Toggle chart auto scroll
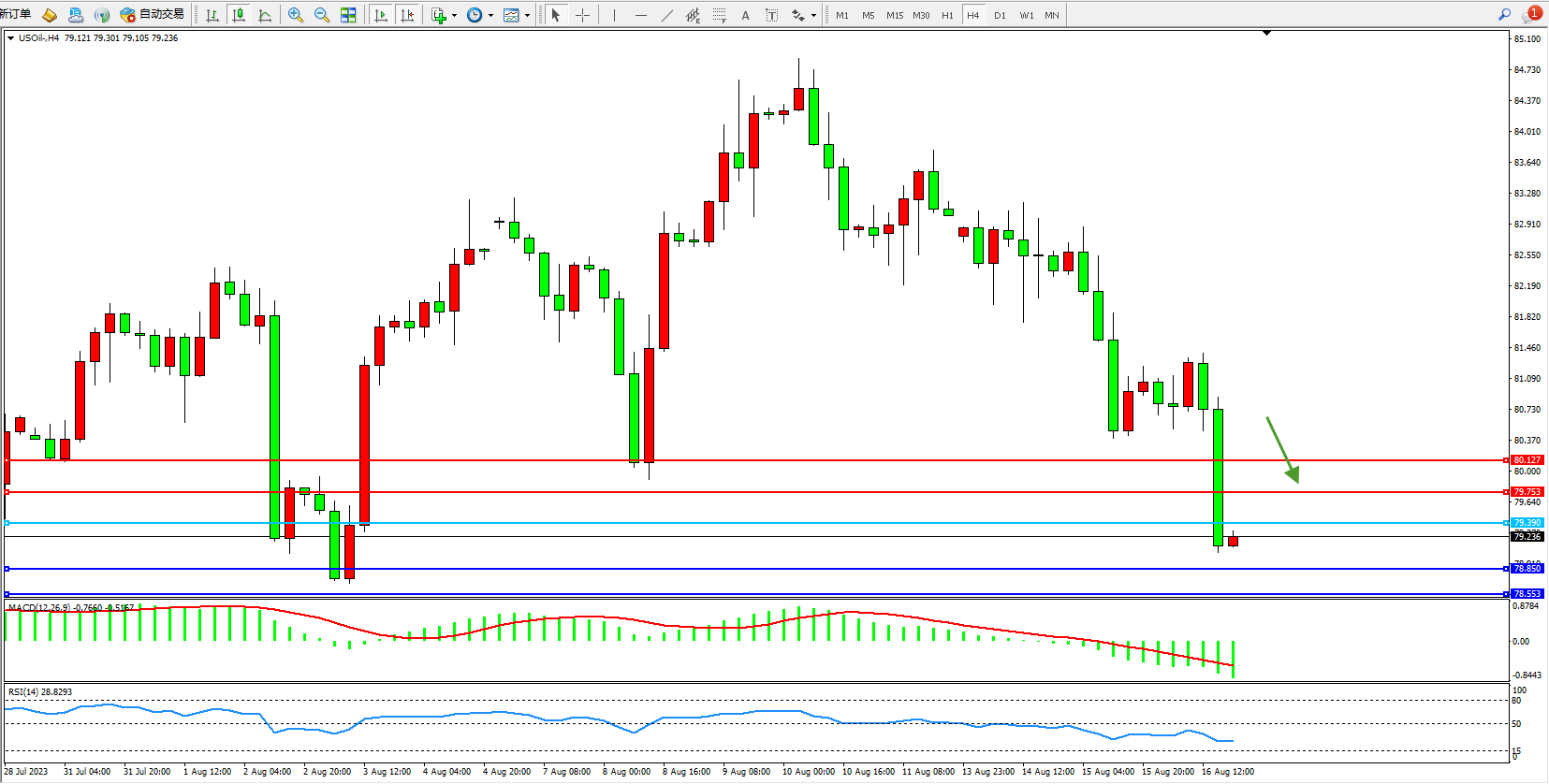Viewport: 1549px width, 784px height. click(380, 15)
